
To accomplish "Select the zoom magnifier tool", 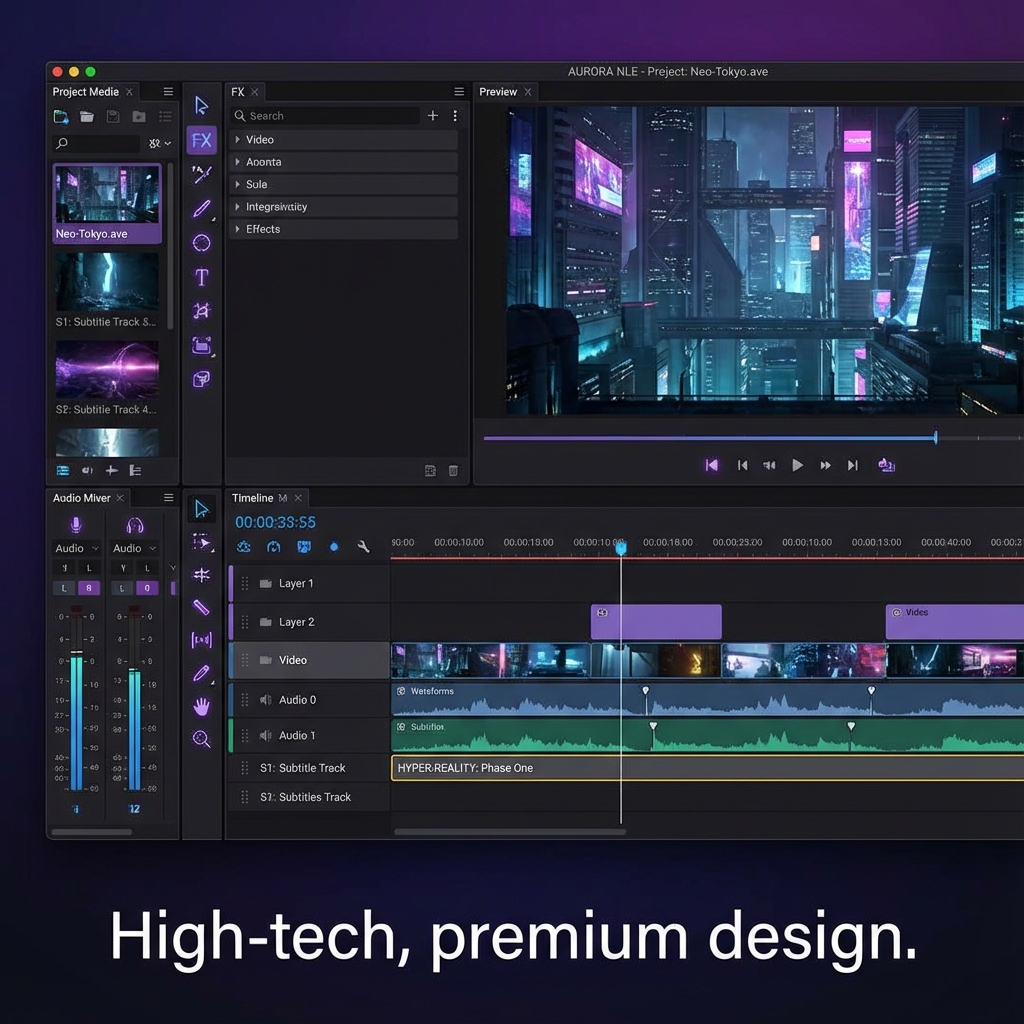I will coord(201,739).
